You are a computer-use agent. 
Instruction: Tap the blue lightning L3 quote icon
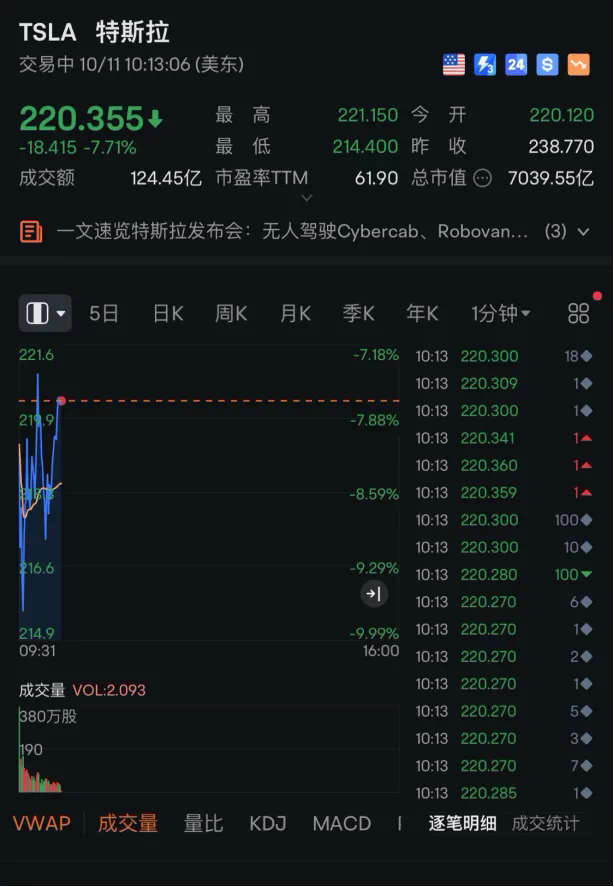484,64
